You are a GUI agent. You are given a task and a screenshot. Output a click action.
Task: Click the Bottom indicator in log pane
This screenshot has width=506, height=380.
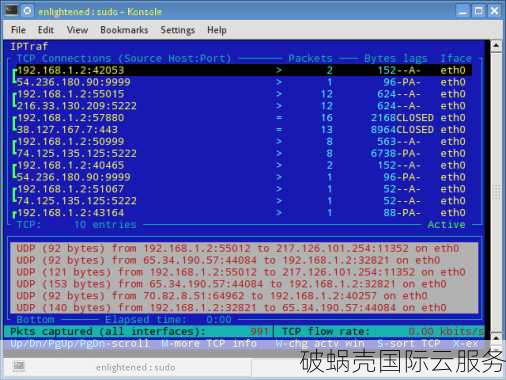(35, 320)
